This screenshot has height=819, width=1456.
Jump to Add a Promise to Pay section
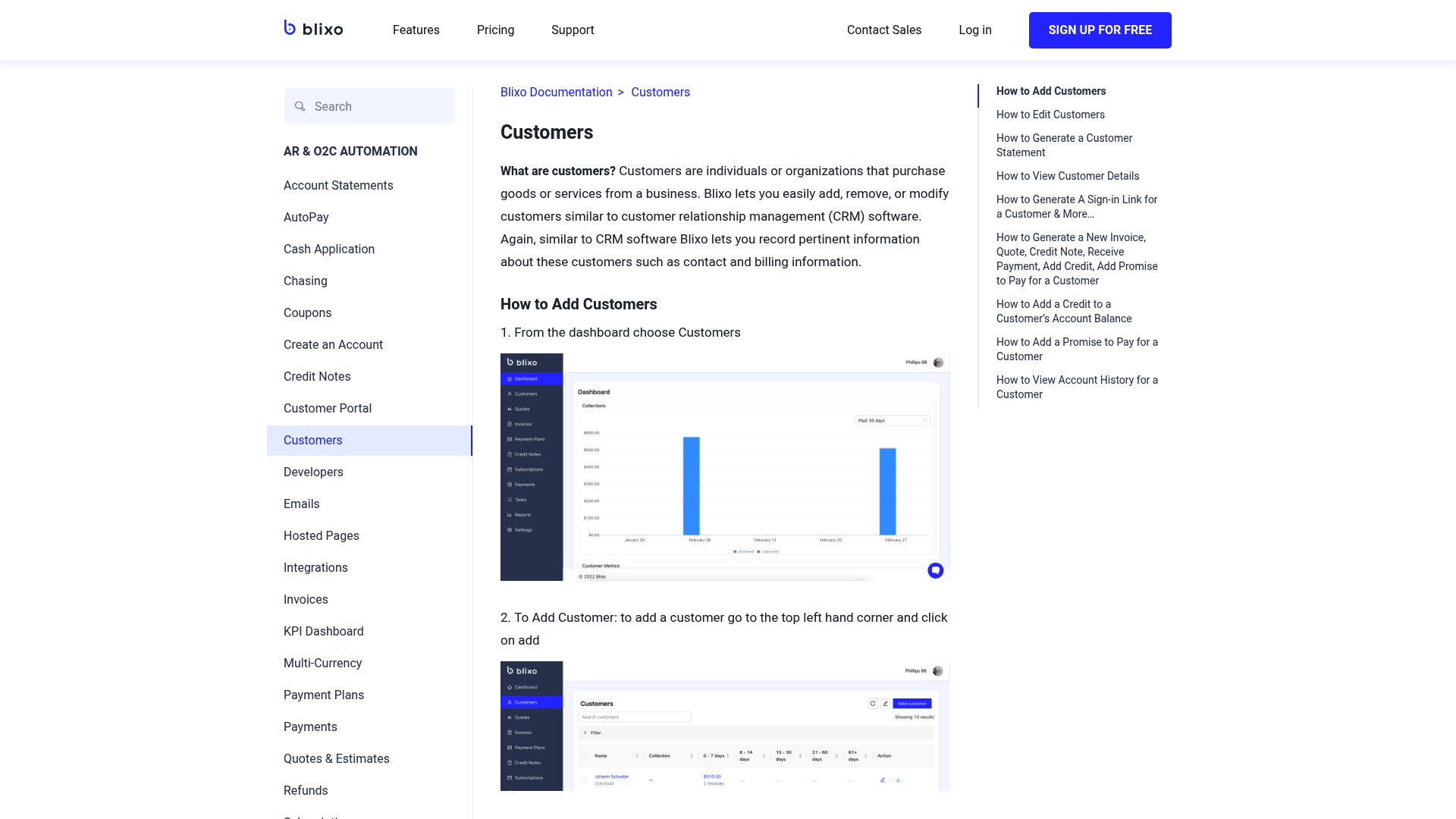(x=1077, y=349)
